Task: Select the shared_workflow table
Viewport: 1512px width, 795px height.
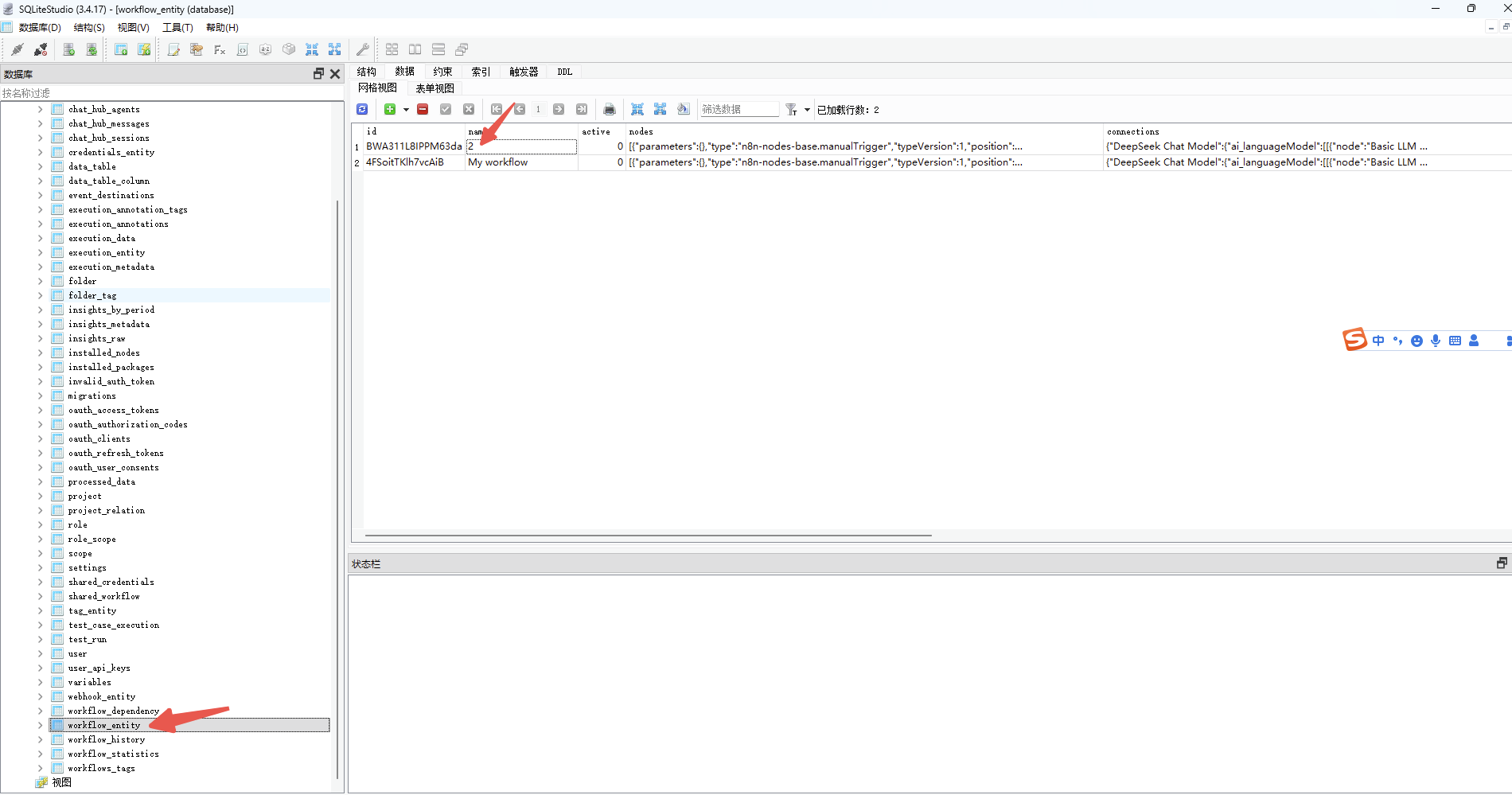Action: pos(104,596)
